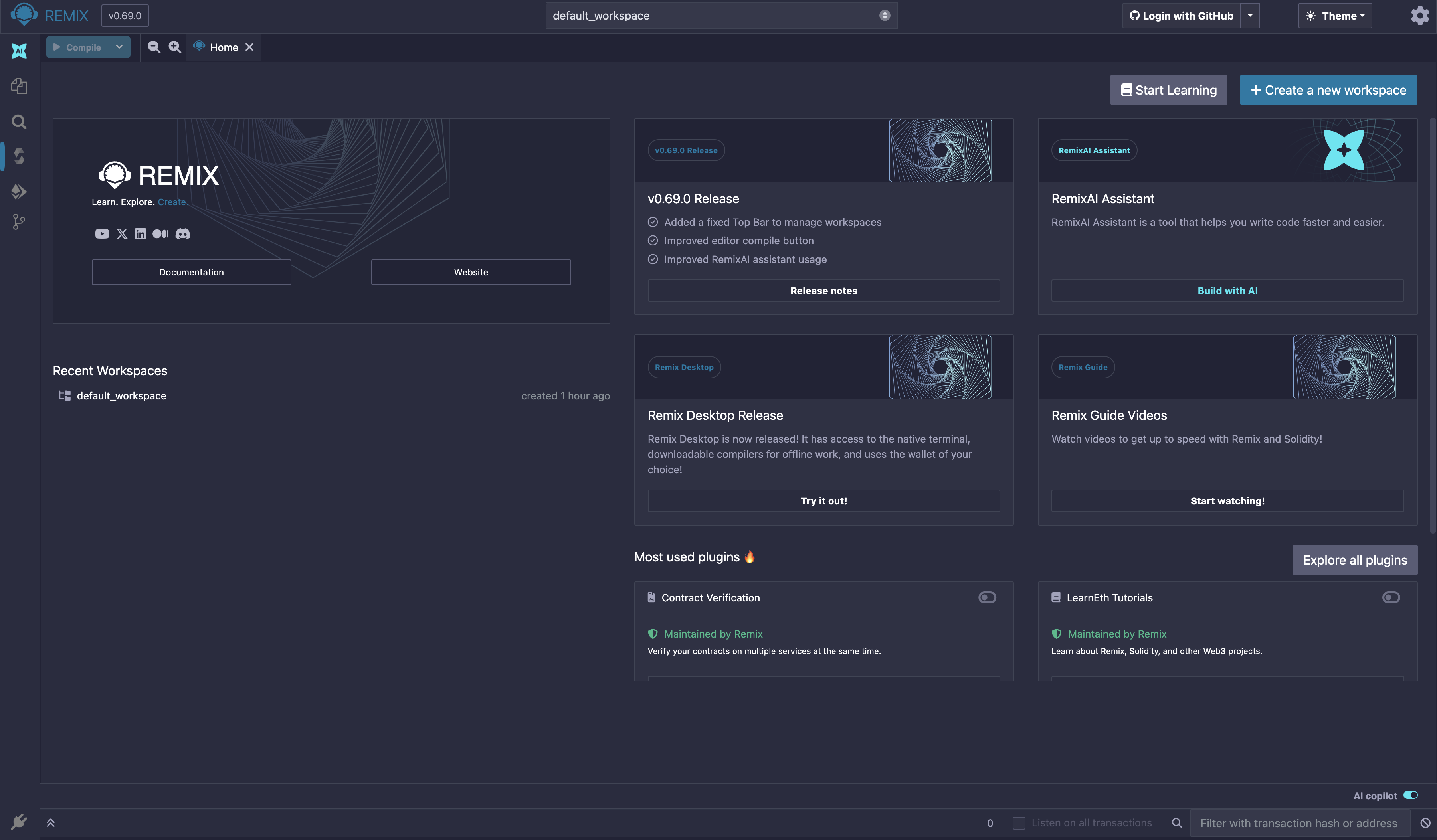Click Build with AI
This screenshot has height=840, width=1437.
(x=1227, y=290)
